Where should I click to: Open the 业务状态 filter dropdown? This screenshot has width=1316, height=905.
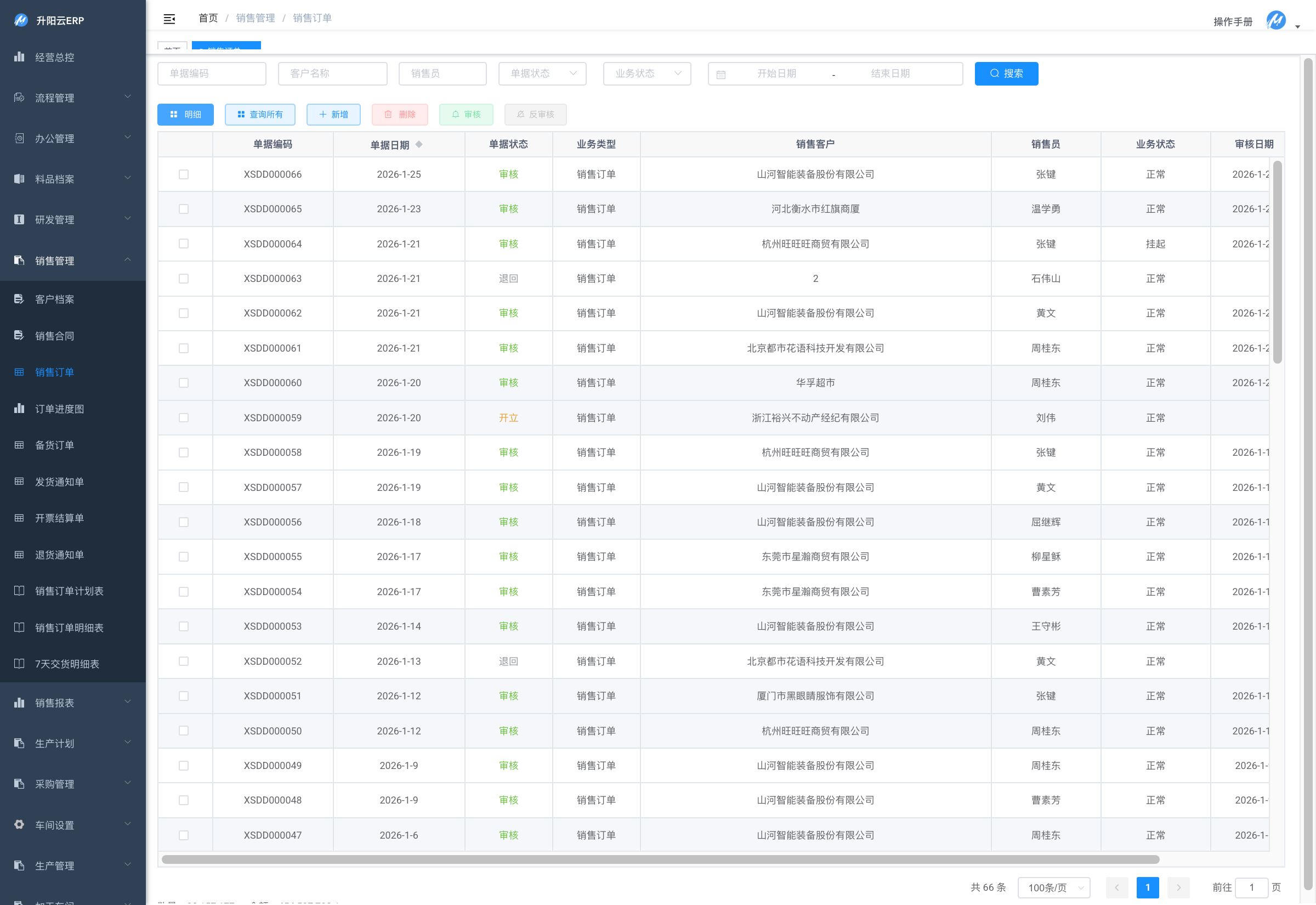(x=647, y=73)
